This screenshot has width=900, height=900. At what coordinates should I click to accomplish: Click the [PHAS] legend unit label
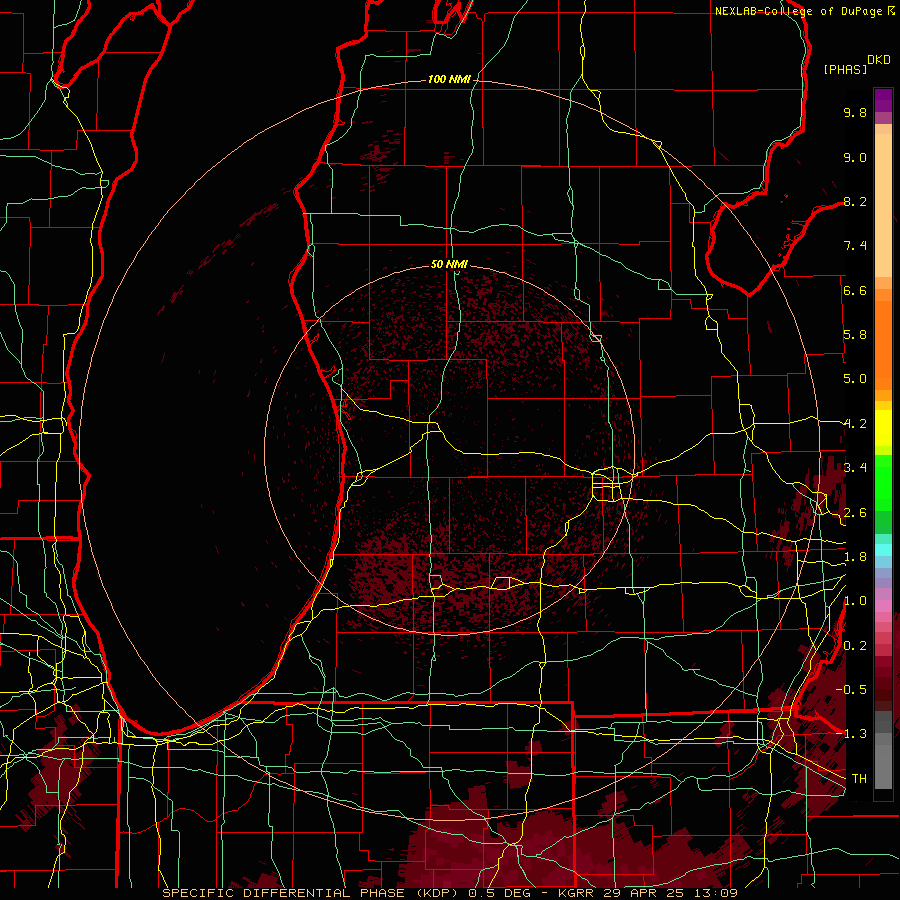click(x=845, y=69)
